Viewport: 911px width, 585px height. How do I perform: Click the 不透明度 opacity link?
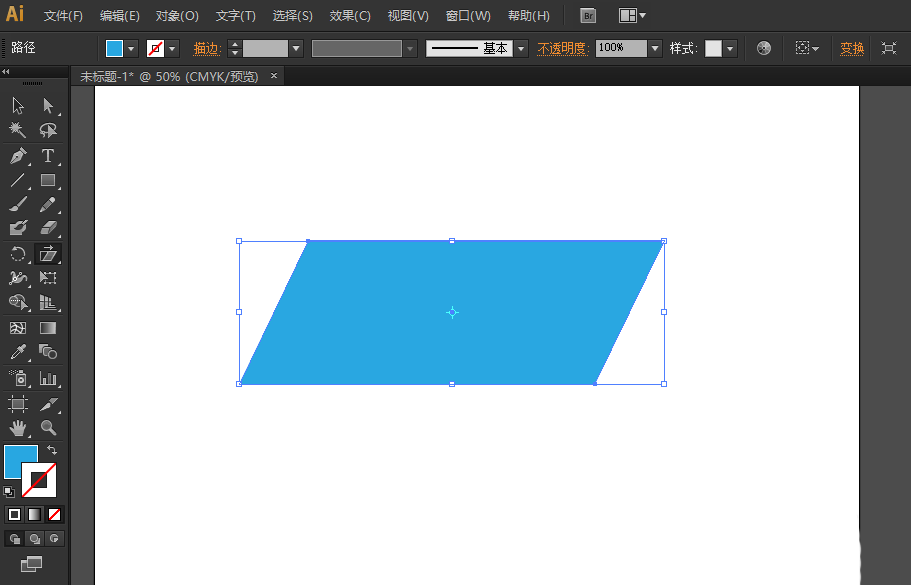tap(563, 49)
